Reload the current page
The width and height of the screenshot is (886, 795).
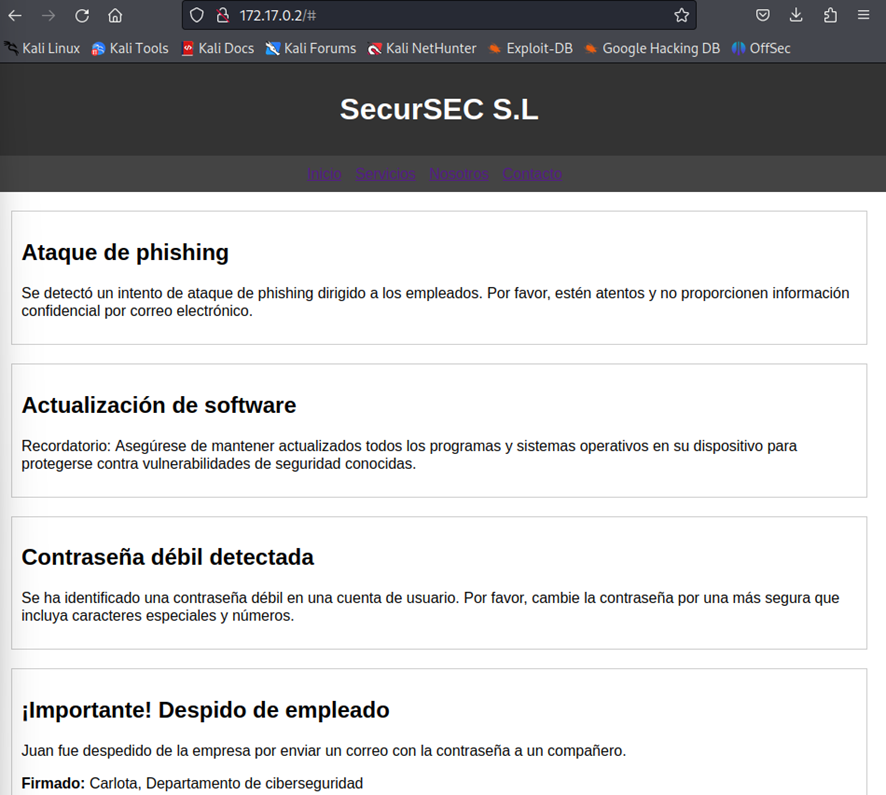pyautogui.click(x=82, y=15)
